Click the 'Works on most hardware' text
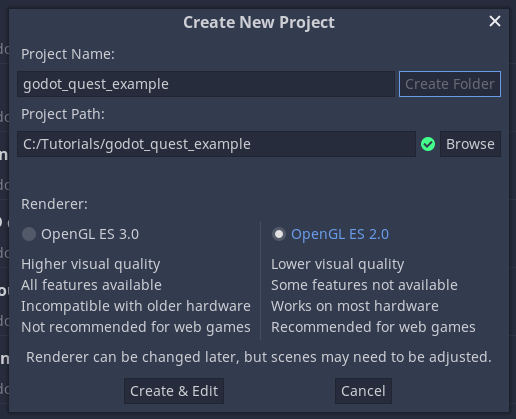 (355, 306)
